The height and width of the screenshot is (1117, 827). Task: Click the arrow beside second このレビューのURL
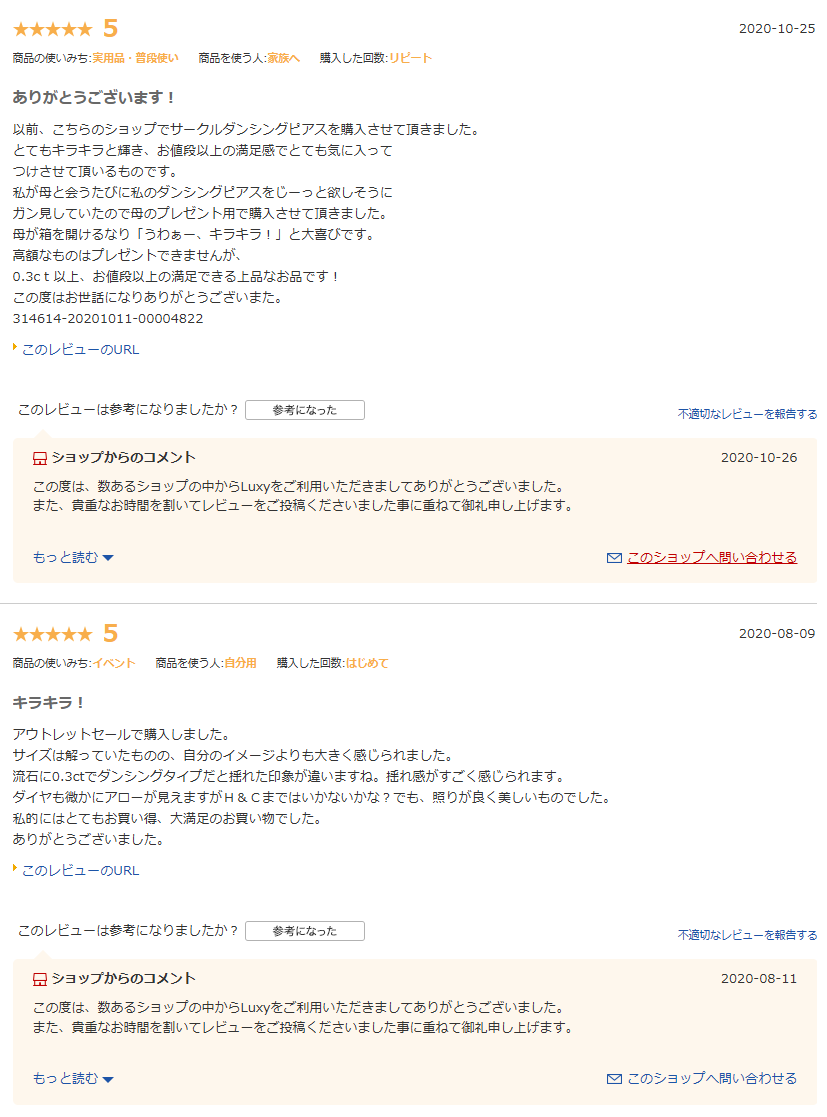(x=15, y=868)
